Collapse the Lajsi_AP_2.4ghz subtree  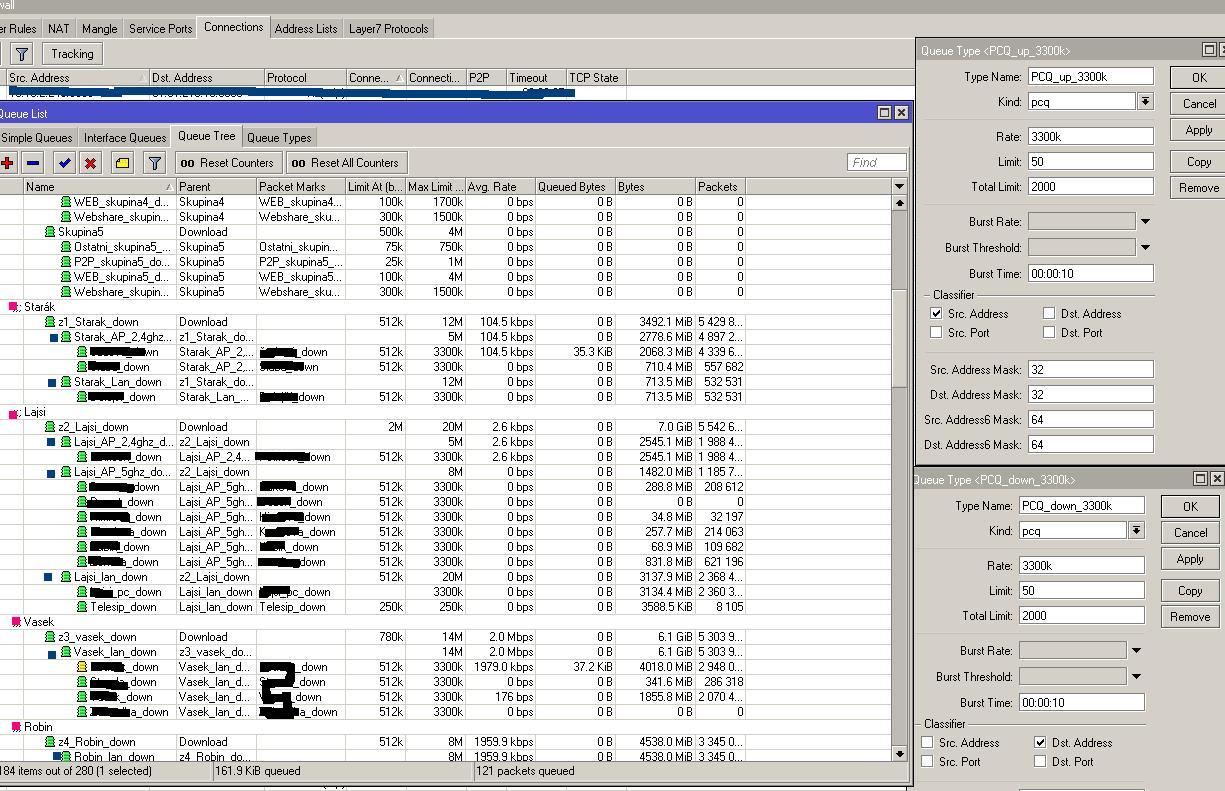tap(51, 442)
